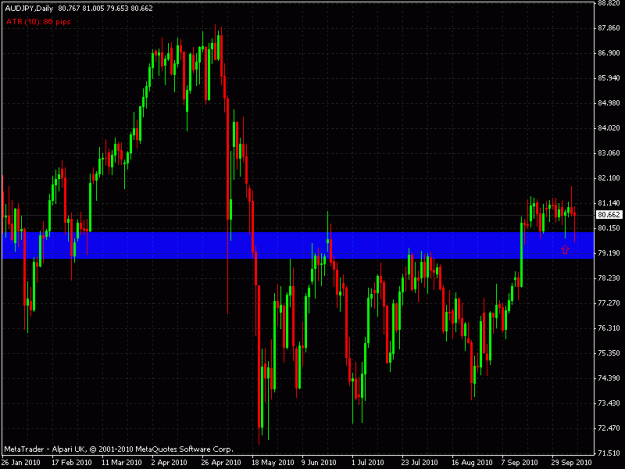This screenshot has height=469, width=625.
Task: Select the 72.470 price level
Action: (609, 428)
